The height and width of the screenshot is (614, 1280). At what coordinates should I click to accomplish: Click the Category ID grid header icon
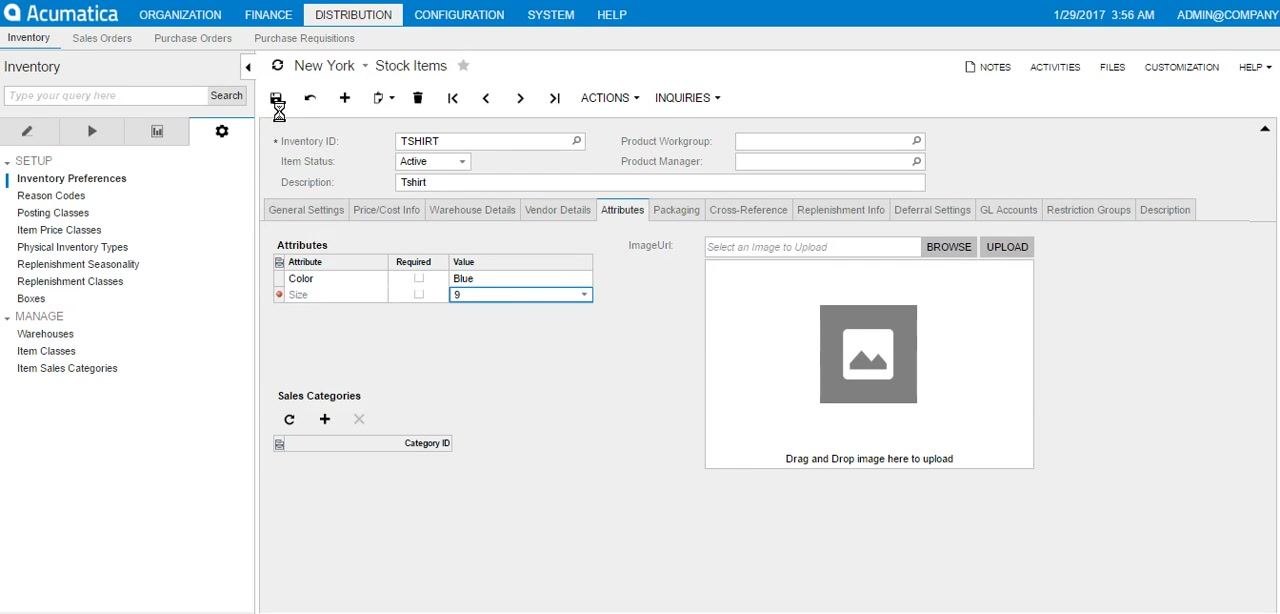pyautogui.click(x=279, y=444)
